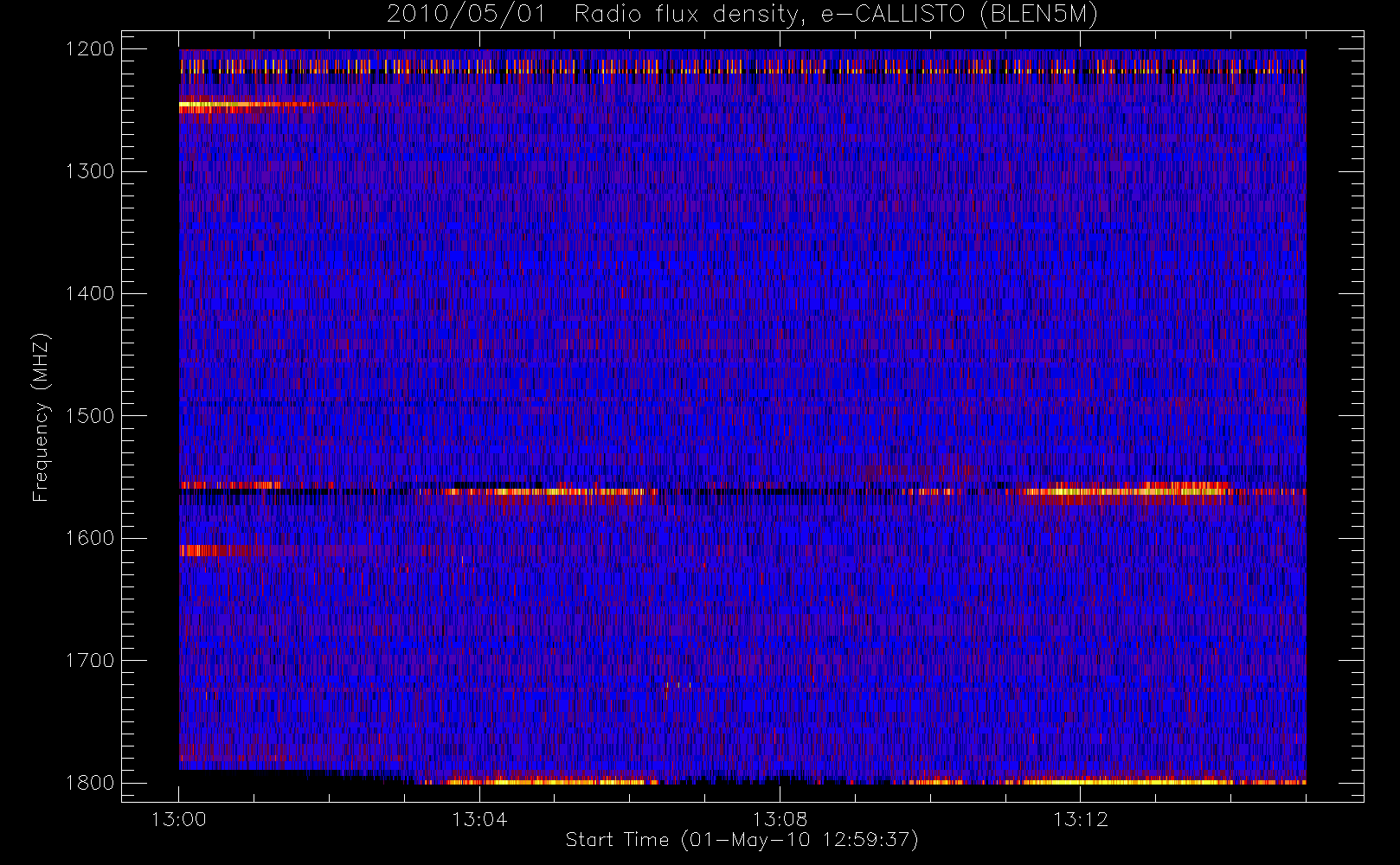Click the yellow interference band at 1800 MHz near 13:05

click(x=554, y=782)
